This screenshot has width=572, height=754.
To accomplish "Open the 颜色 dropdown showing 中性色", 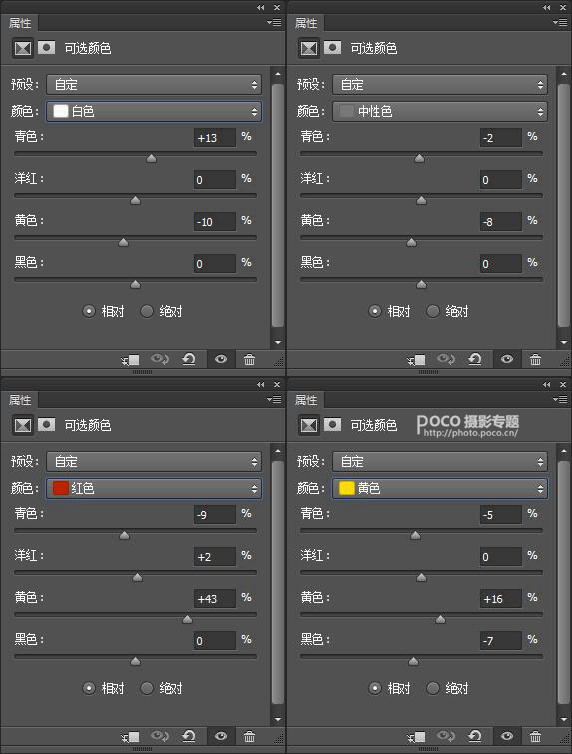I will [x=440, y=112].
